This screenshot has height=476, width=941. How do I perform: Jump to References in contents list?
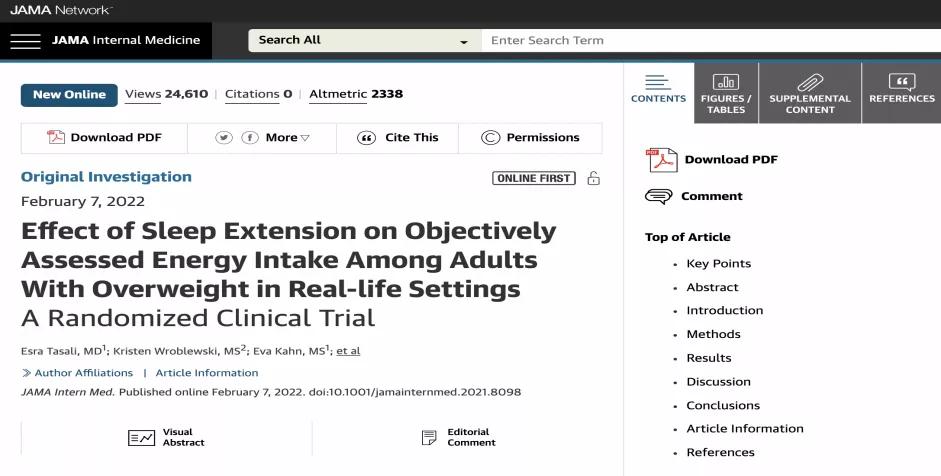point(720,453)
